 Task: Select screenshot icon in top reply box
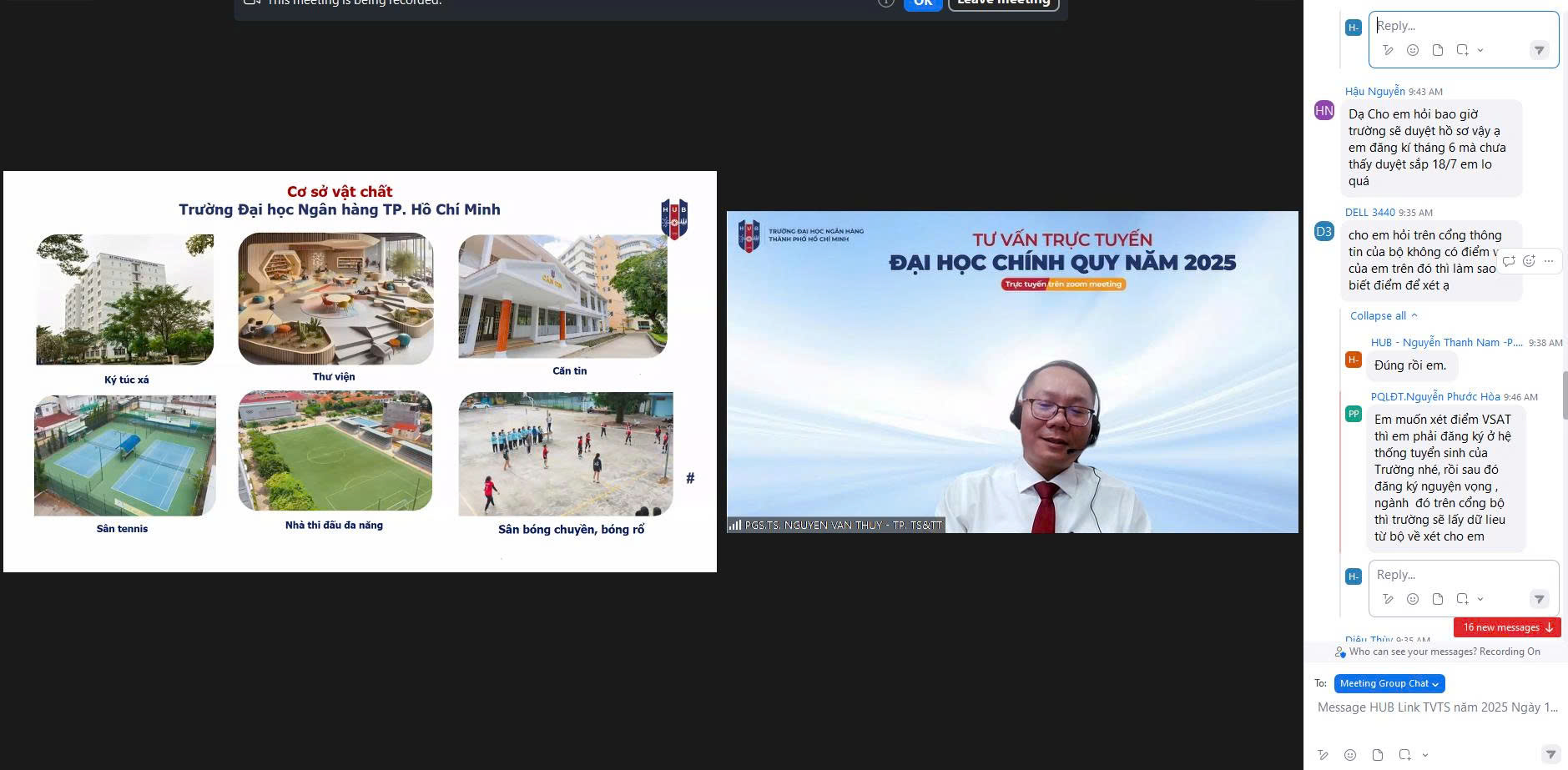point(1462,50)
